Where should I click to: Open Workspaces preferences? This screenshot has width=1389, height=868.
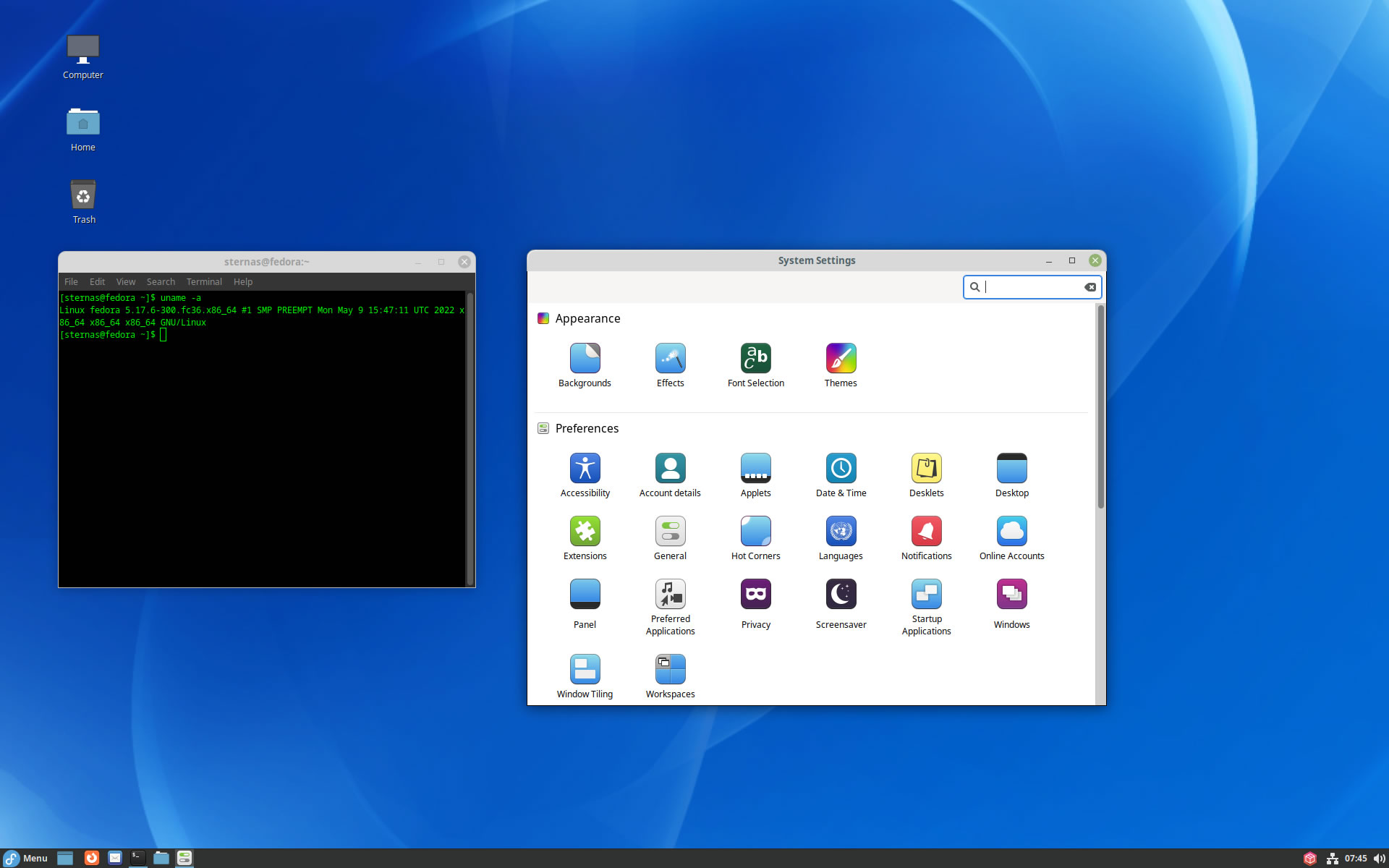(670, 676)
